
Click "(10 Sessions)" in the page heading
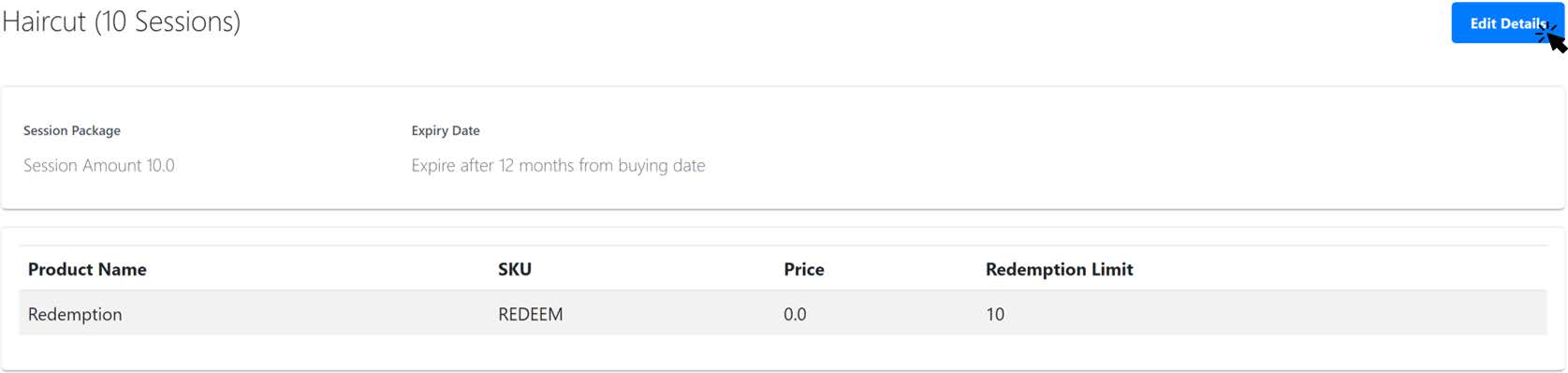(168, 22)
